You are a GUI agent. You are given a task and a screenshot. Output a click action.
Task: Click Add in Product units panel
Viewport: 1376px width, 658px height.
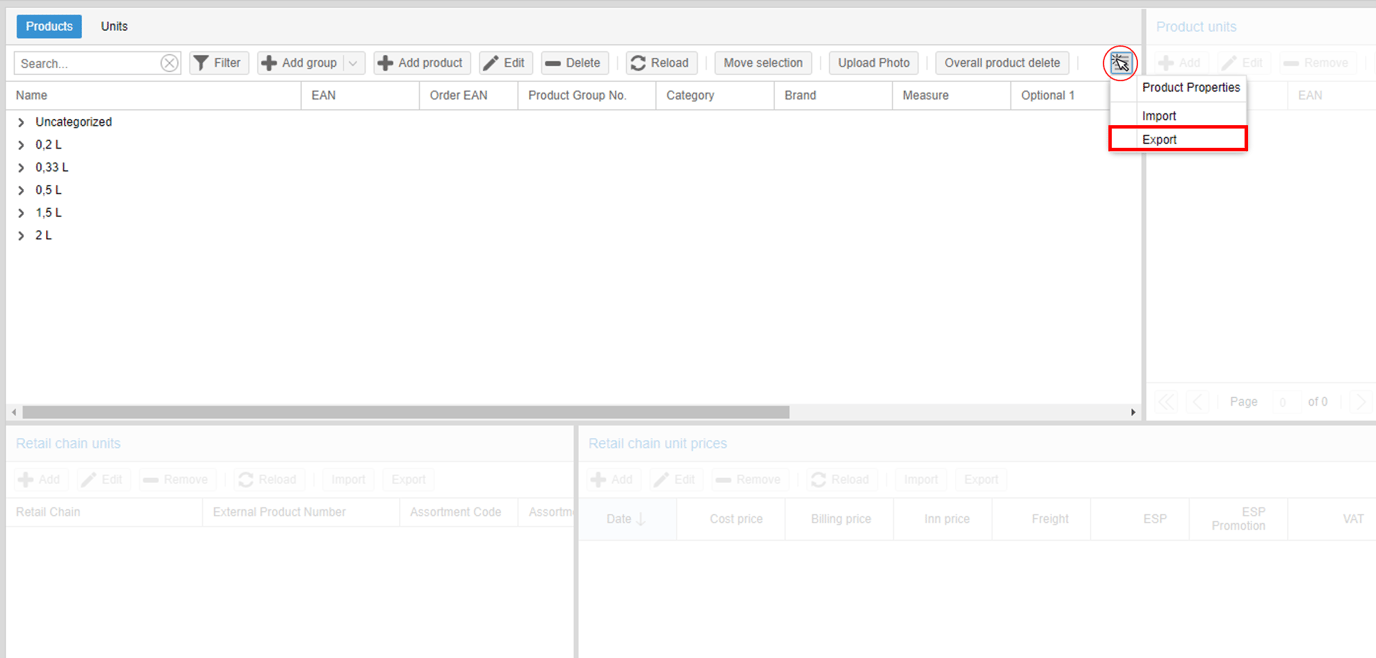[1180, 63]
